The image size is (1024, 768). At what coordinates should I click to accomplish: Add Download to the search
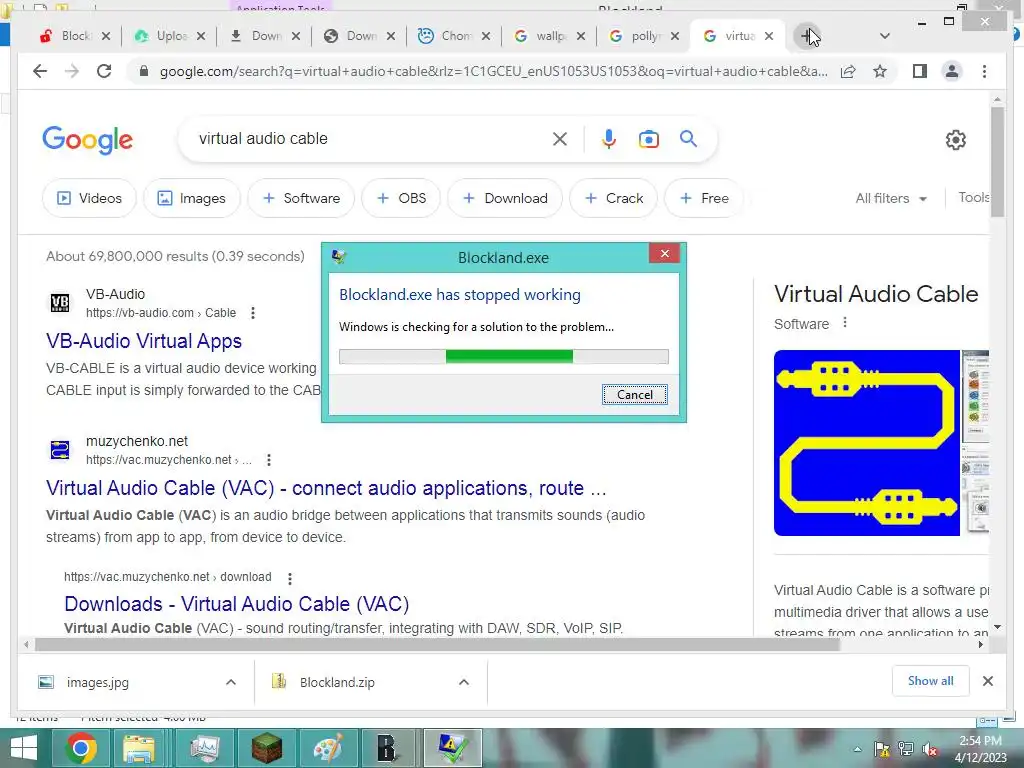point(505,198)
